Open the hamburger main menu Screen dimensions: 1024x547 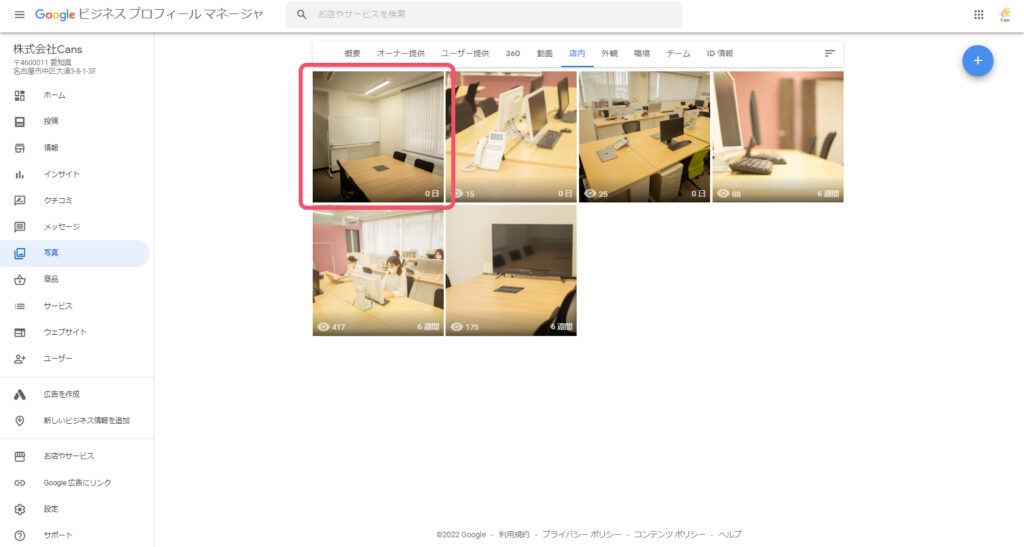click(x=19, y=15)
